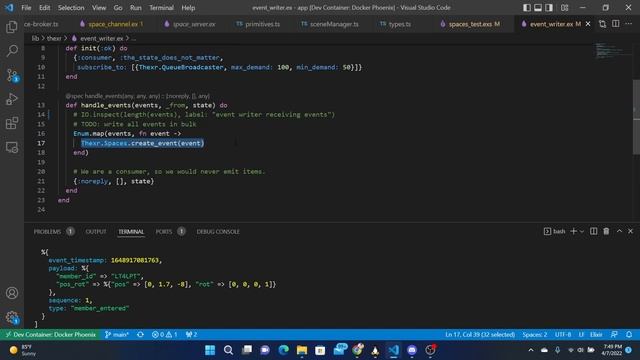640x360 pixels.
Task: Open the Terminal menu
Action: pos(161,8)
